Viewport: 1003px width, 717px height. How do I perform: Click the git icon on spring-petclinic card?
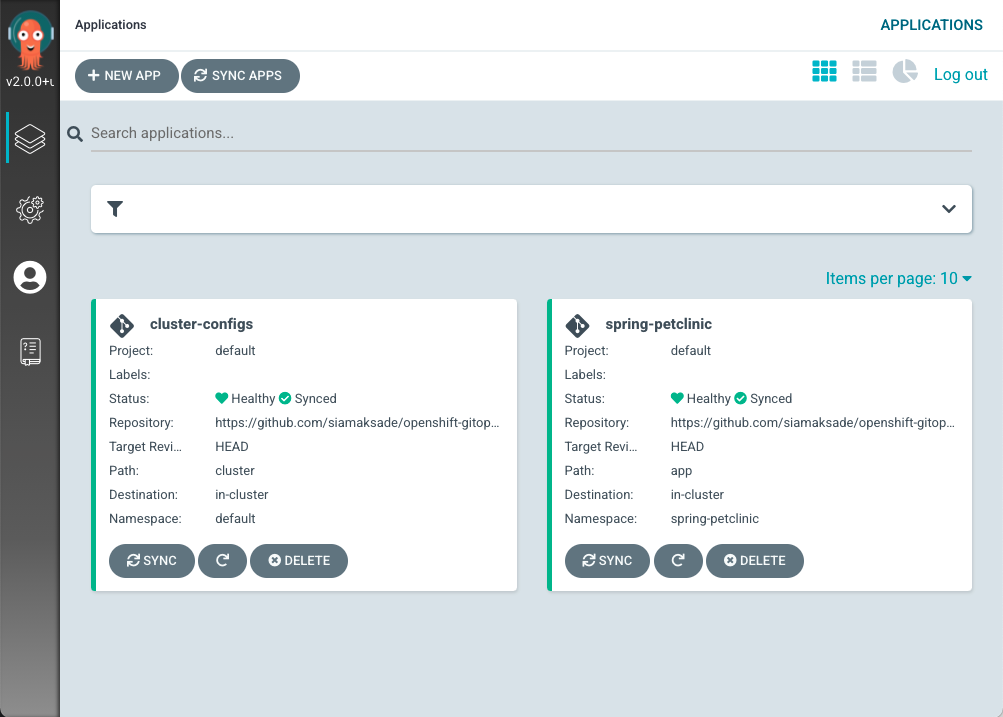pos(577,325)
